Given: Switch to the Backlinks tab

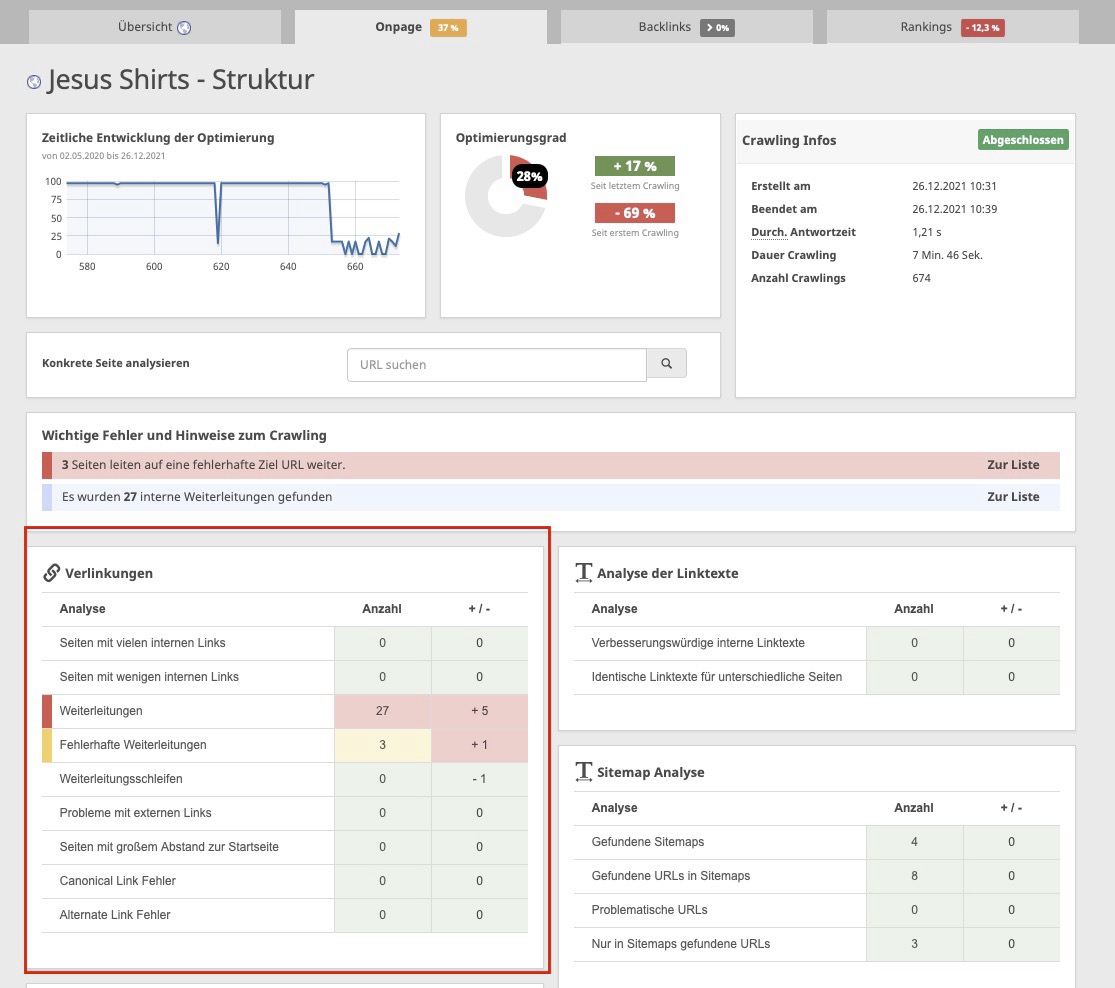Looking at the screenshot, I should coord(687,27).
